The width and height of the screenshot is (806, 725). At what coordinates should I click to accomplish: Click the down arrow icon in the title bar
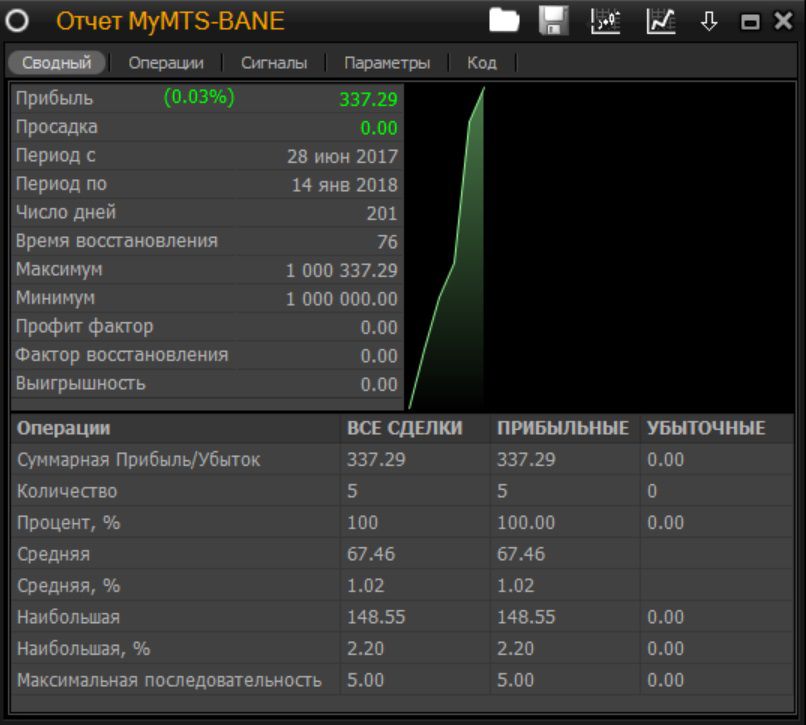click(709, 22)
